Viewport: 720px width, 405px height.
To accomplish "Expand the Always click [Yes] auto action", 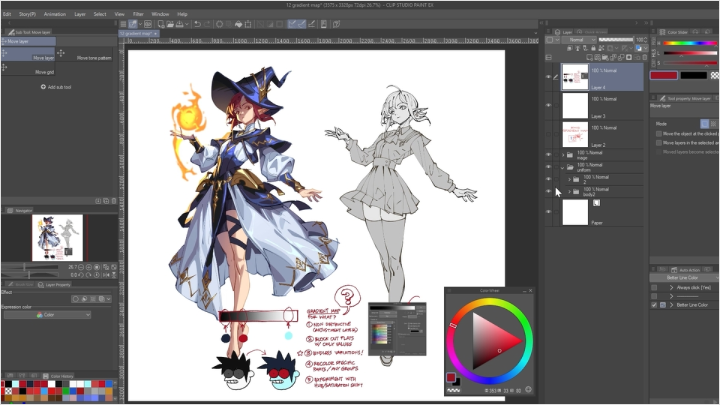I will (671, 287).
